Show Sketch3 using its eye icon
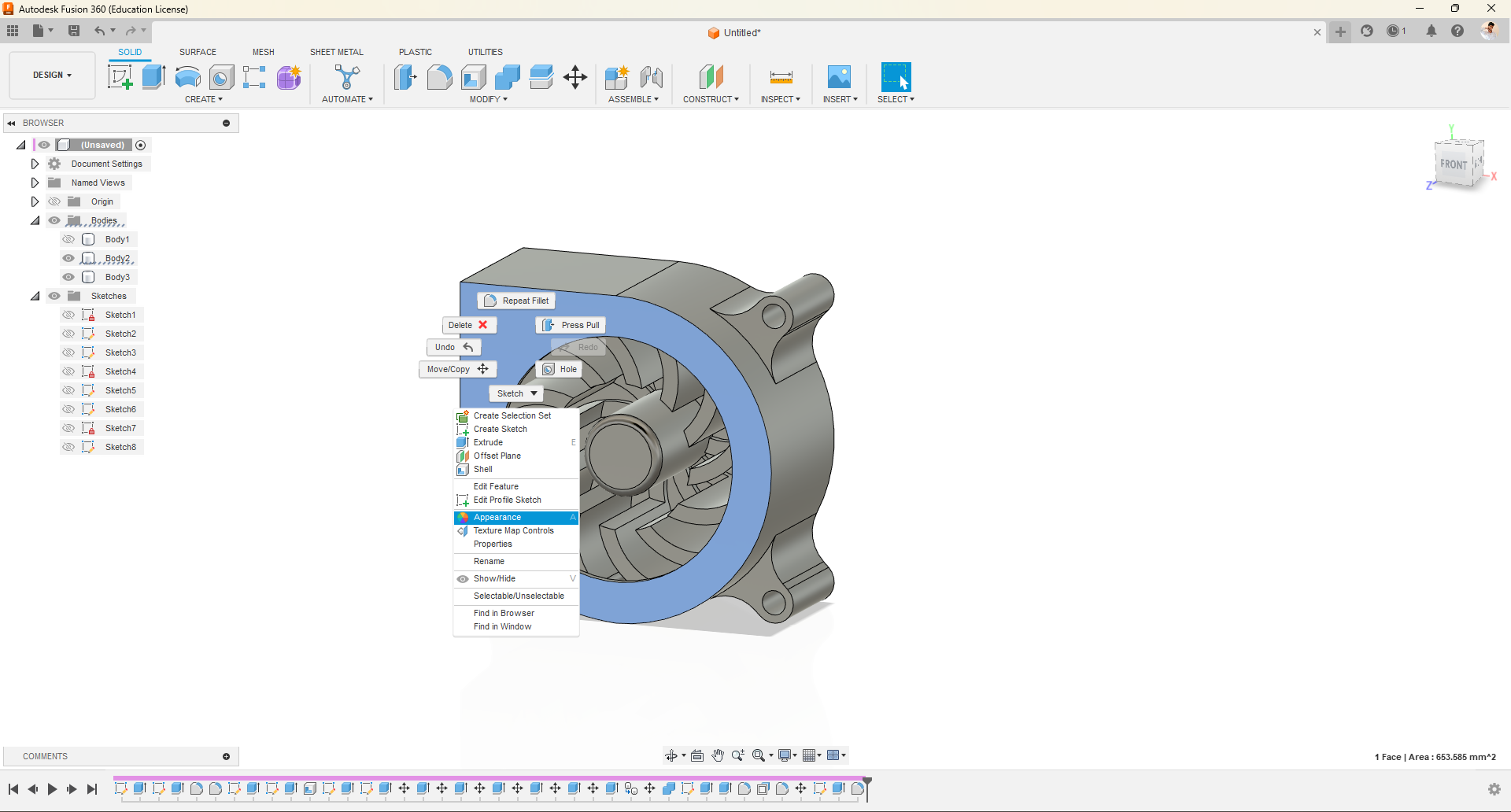Viewport: 1511px width, 812px height. [x=68, y=352]
